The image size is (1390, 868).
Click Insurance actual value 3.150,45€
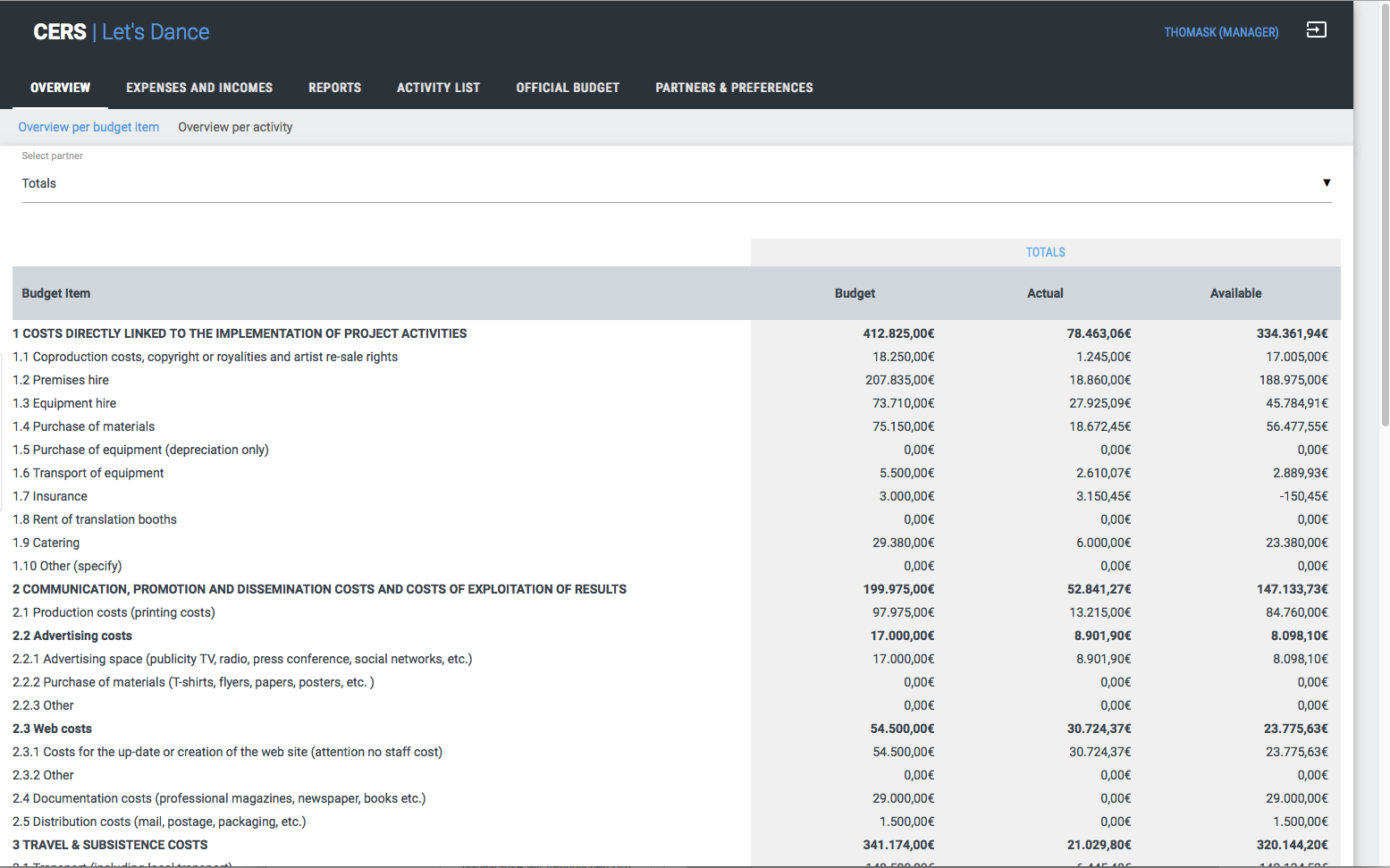[x=1103, y=496]
